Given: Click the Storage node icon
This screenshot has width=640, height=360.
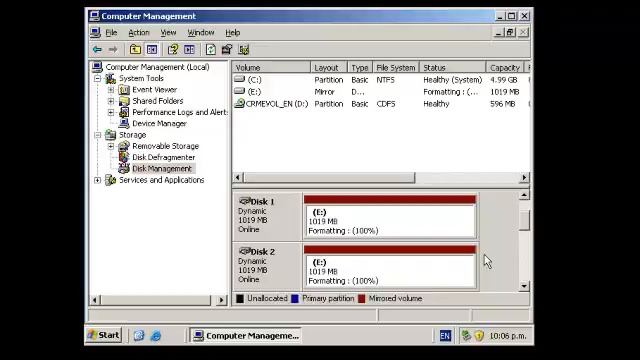Looking at the screenshot, I should pos(110,135).
